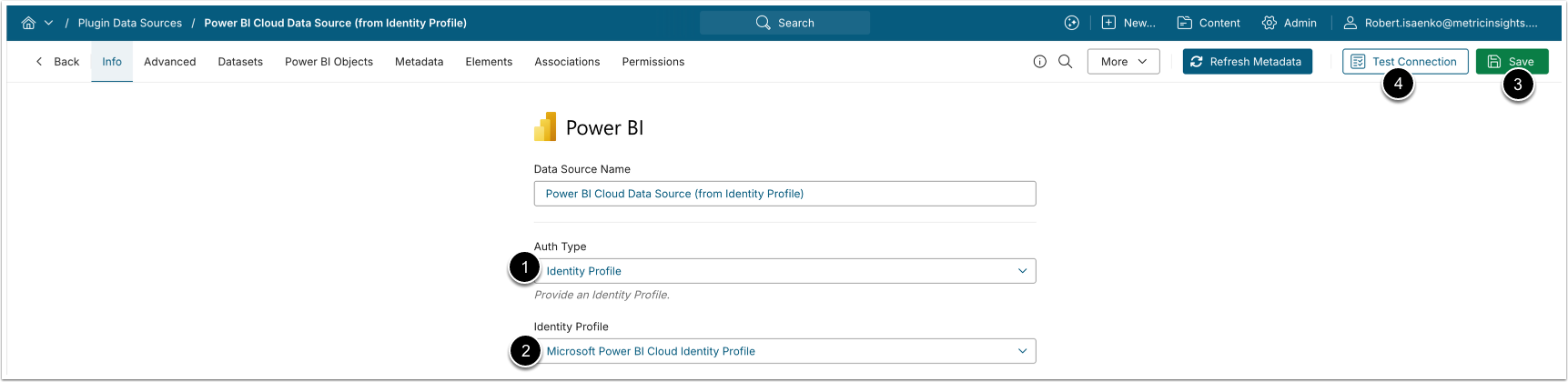
Task: Click the Test Connection button
Action: (1404, 62)
